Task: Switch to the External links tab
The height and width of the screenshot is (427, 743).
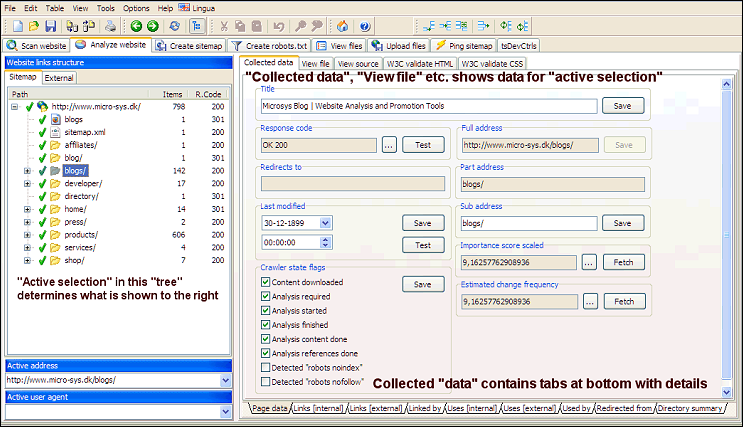Action: point(59,78)
